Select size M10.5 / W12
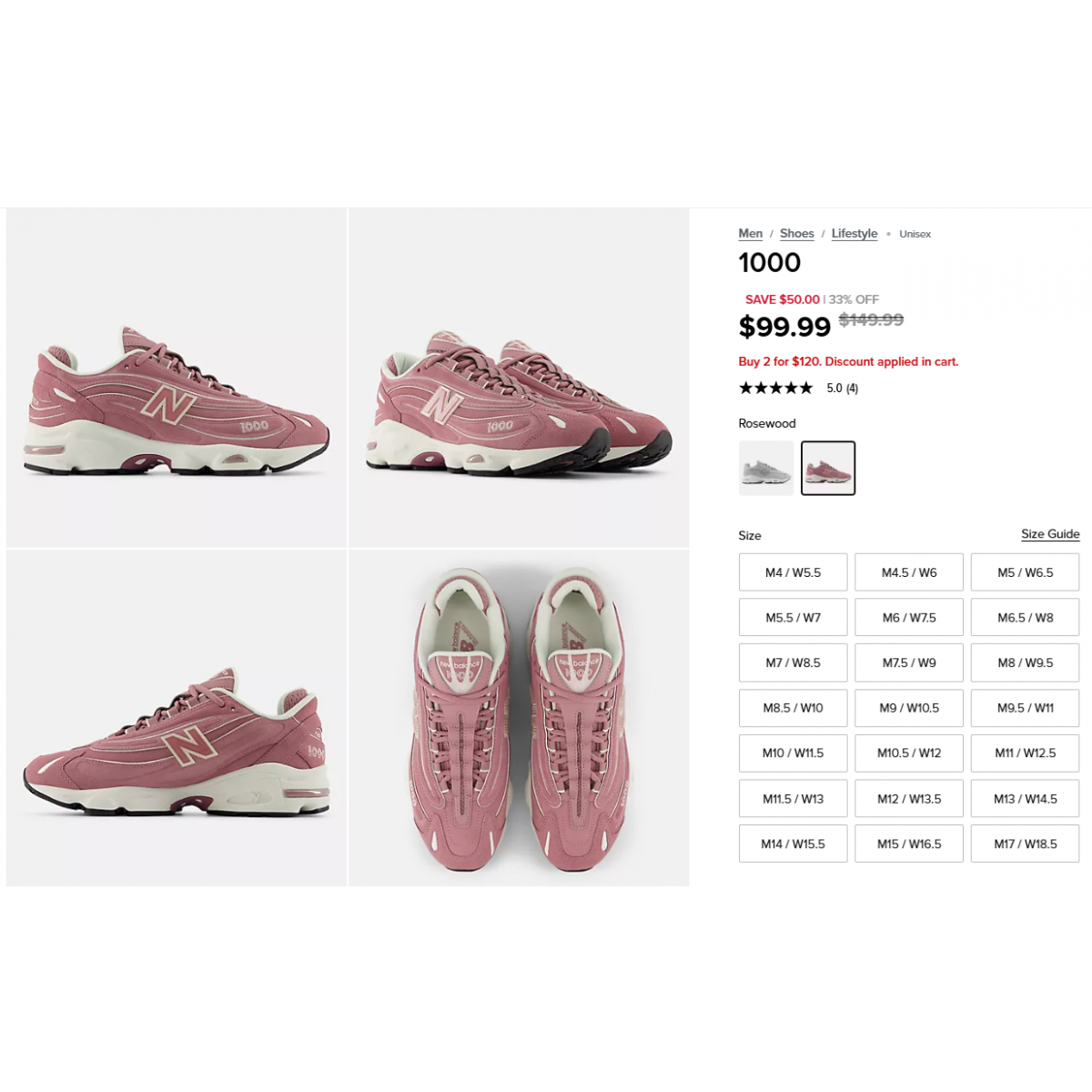Viewport: 1092px width, 1092px height. [909, 753]
